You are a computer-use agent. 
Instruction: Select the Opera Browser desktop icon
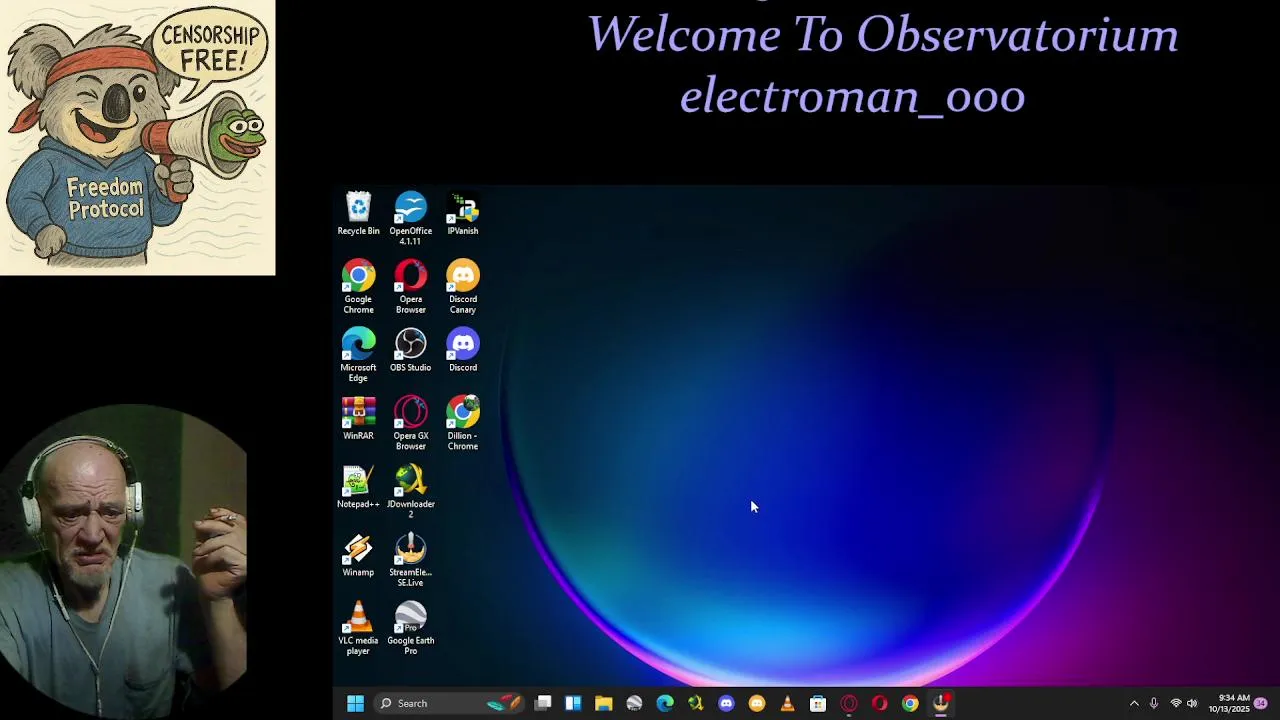pyautogui.click(x=410, y=287)
